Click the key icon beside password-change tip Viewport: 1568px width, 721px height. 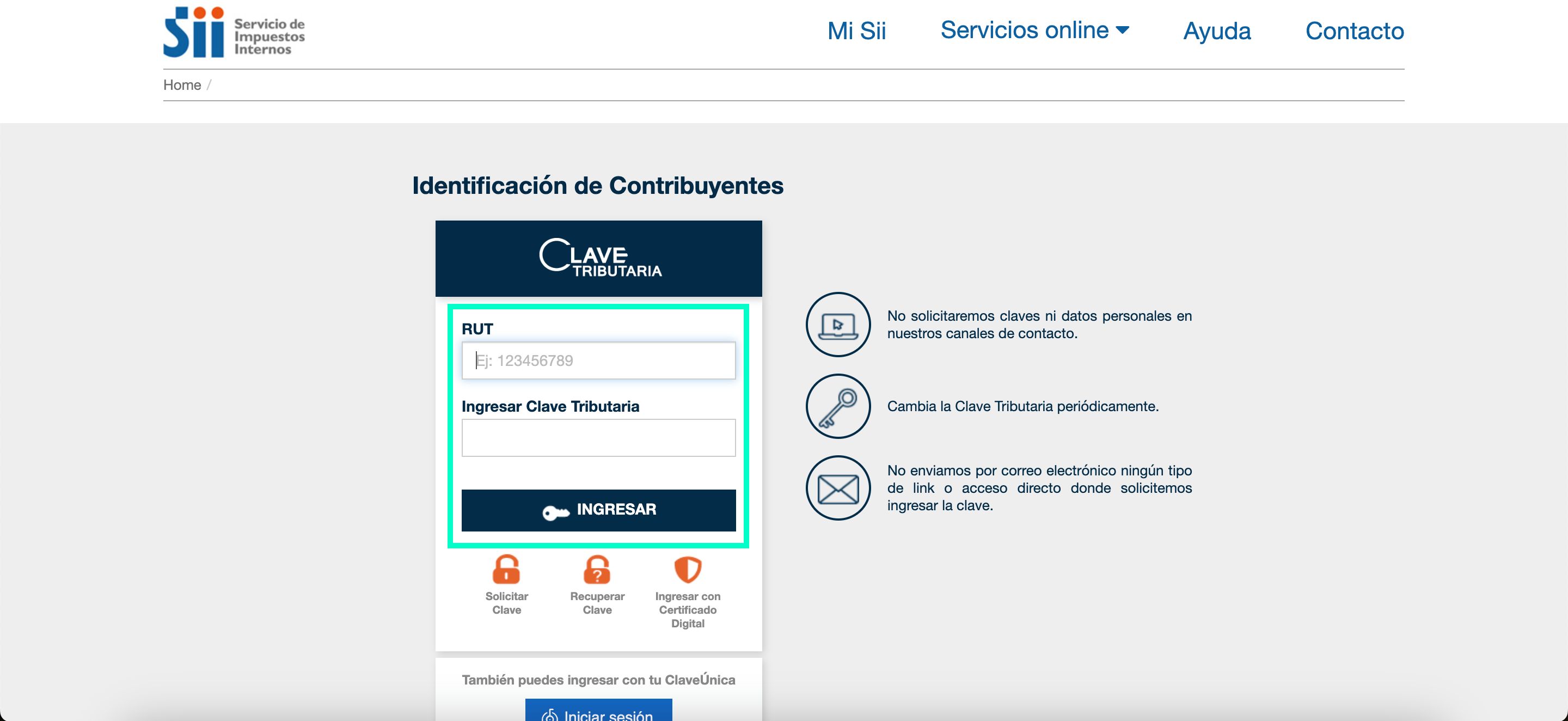(x=838, y=406)
